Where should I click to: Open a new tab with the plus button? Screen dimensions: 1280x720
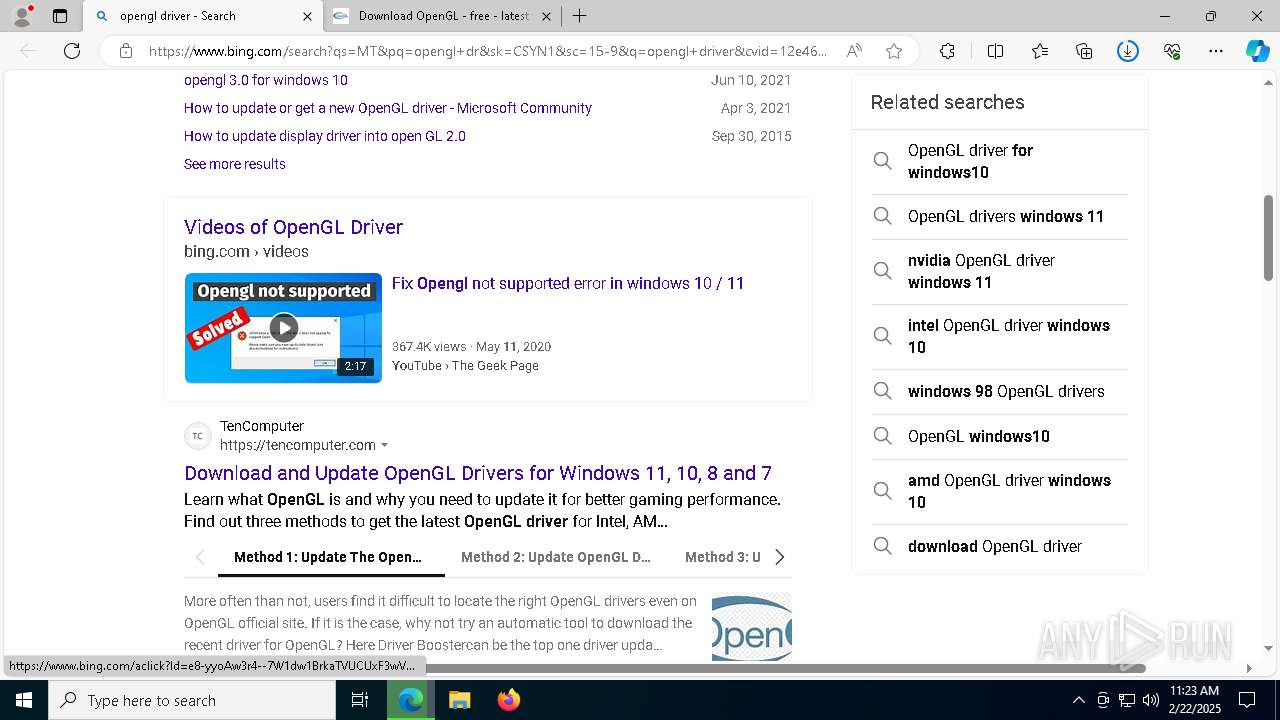(x=579, y=16)
